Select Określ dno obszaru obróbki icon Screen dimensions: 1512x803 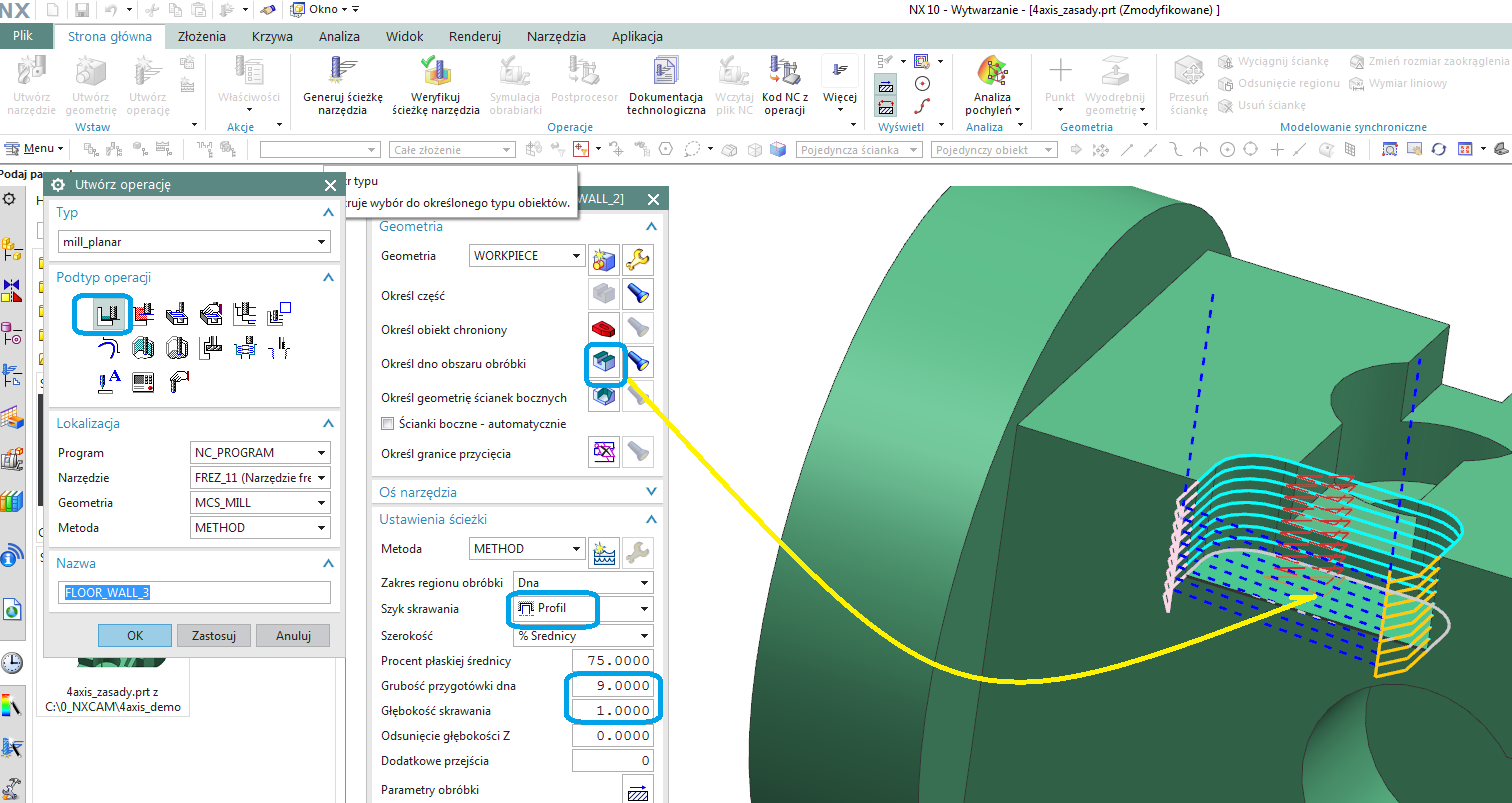pyautogui.click(x=603, y=363)
